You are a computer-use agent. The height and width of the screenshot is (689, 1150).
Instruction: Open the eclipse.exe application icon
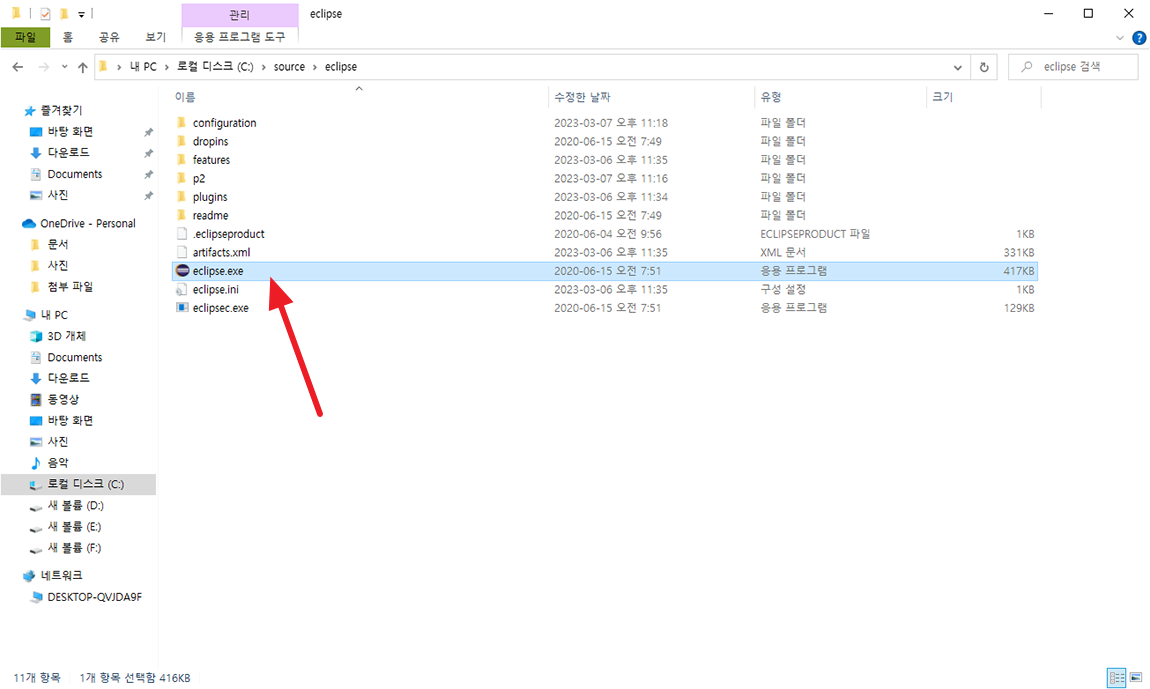pos(183,271)
